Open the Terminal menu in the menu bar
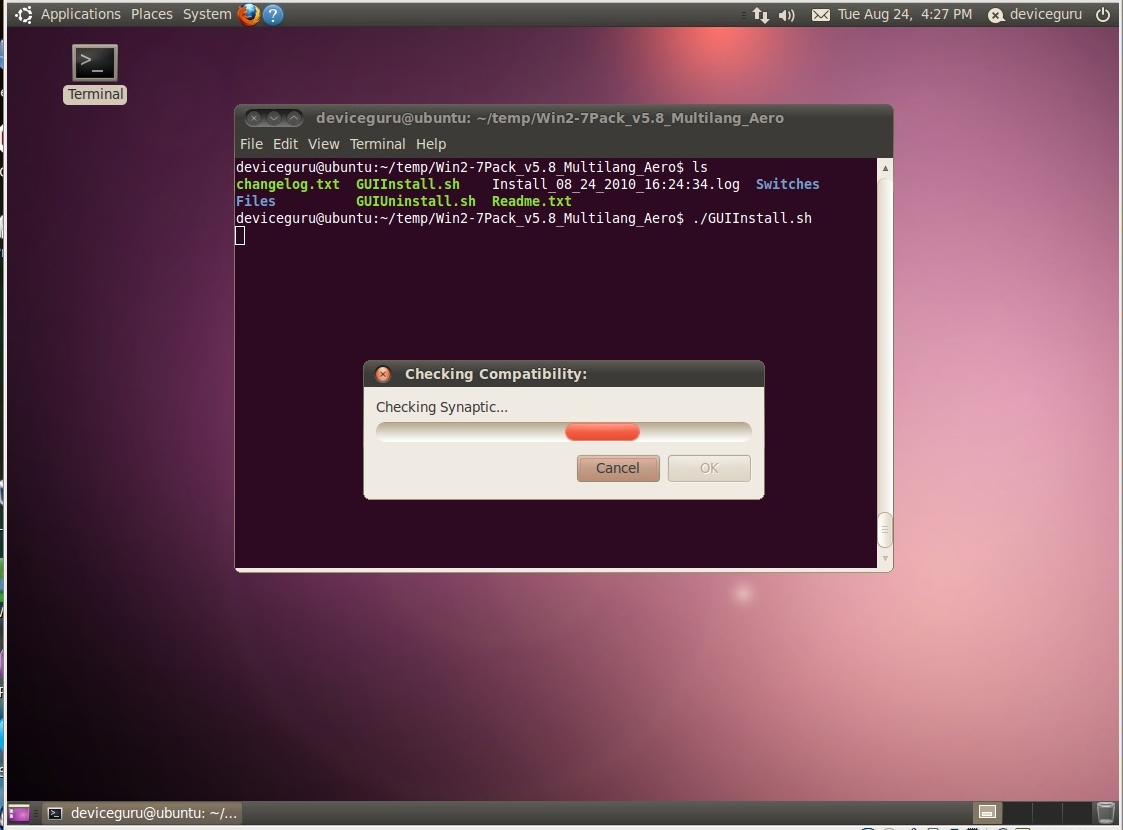Viewport: 1123px width, 830px height. pos(377,144)
